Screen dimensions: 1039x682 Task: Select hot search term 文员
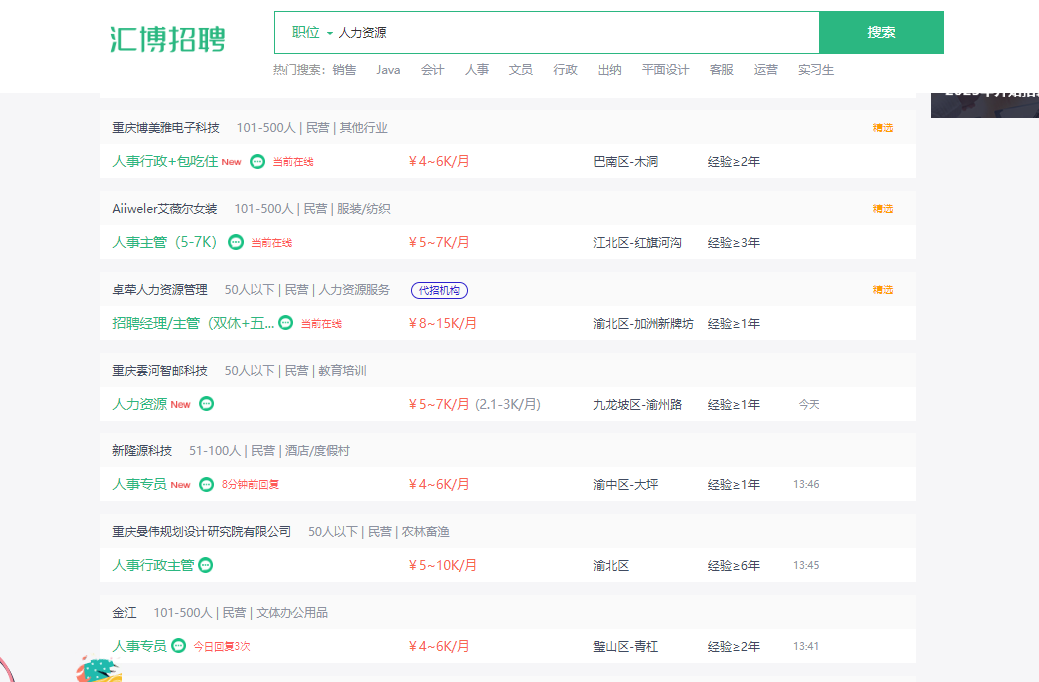click(521, 70)
